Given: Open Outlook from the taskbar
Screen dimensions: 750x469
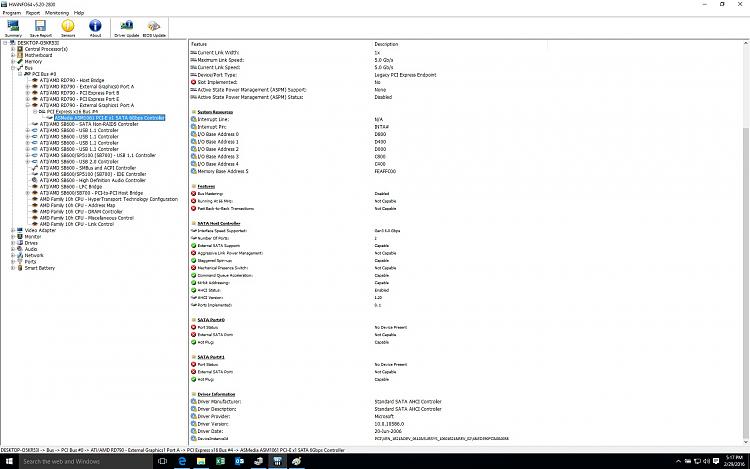Looking at the screenshot, I should [239, 461].
